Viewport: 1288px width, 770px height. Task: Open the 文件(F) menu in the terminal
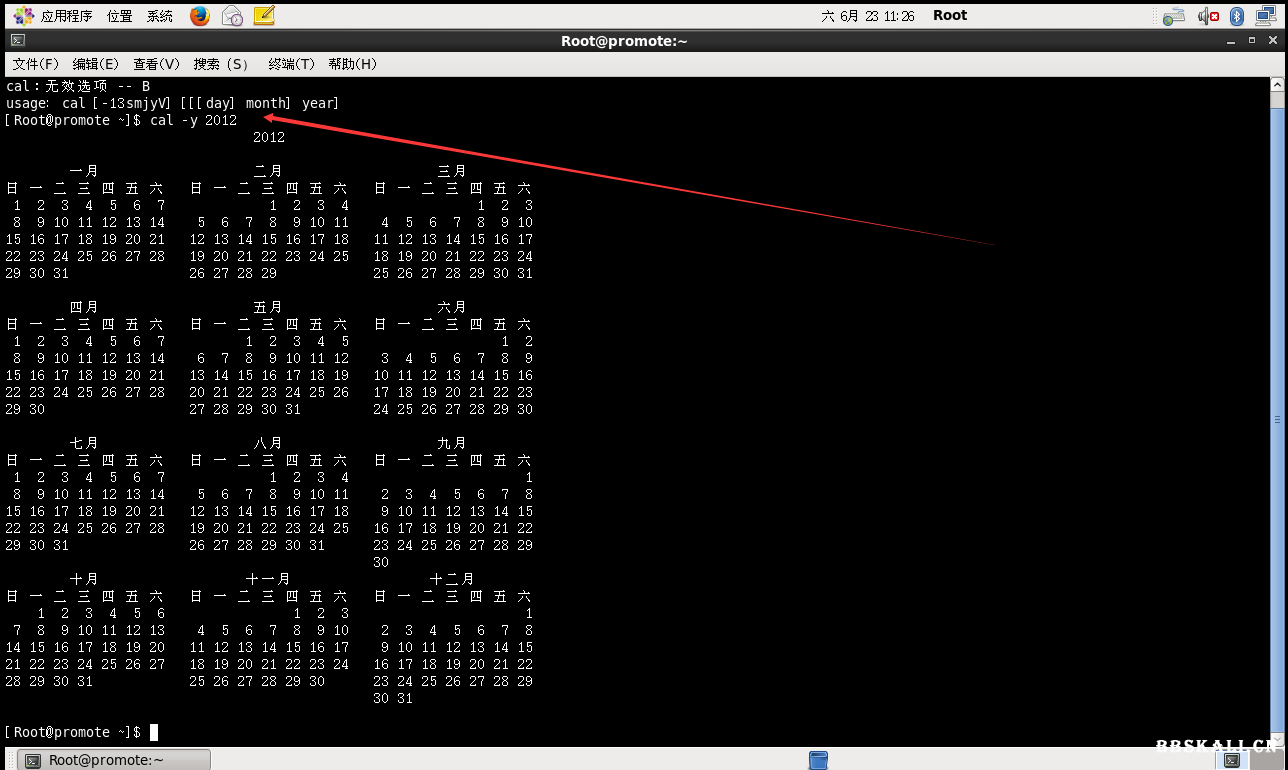[36, 63]
